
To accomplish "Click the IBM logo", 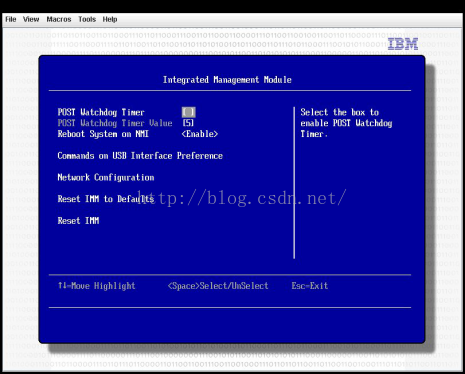I will pyautogui.click(x=403, y=44).
